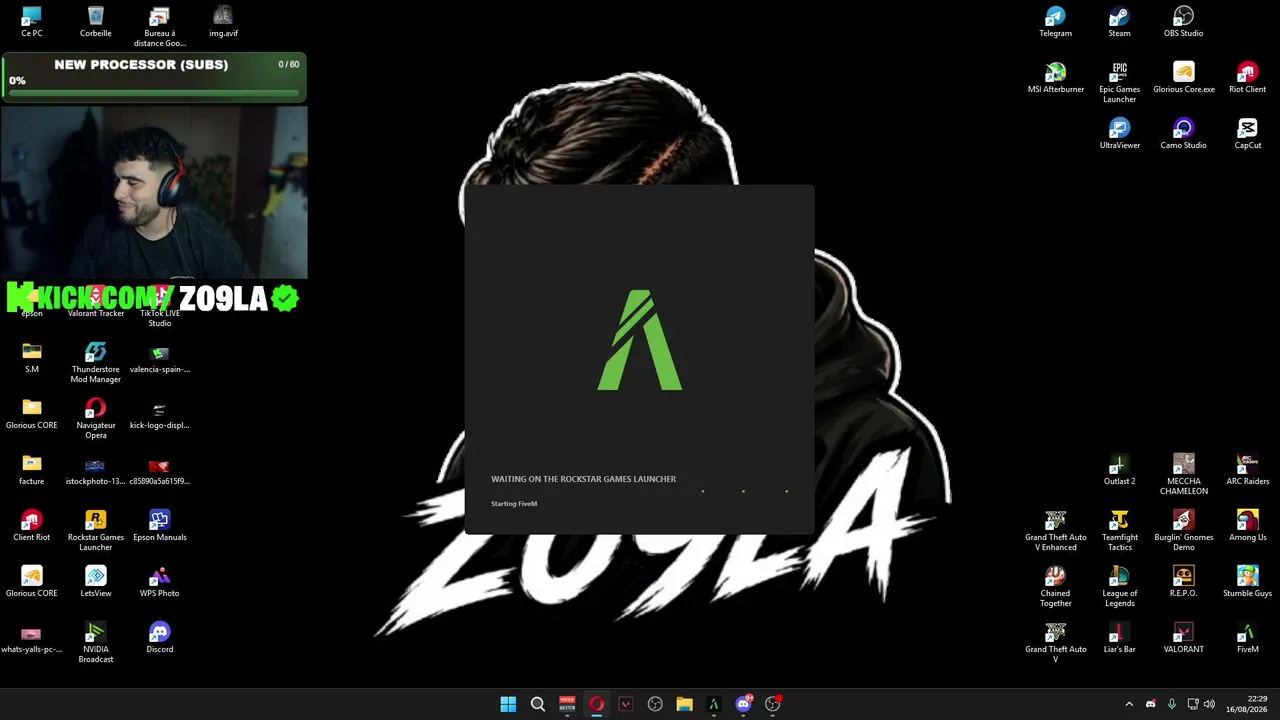This screenshot has height=720, width=1280.
Task: Open the S.M folder on desktop
Action: coord(32,358)
